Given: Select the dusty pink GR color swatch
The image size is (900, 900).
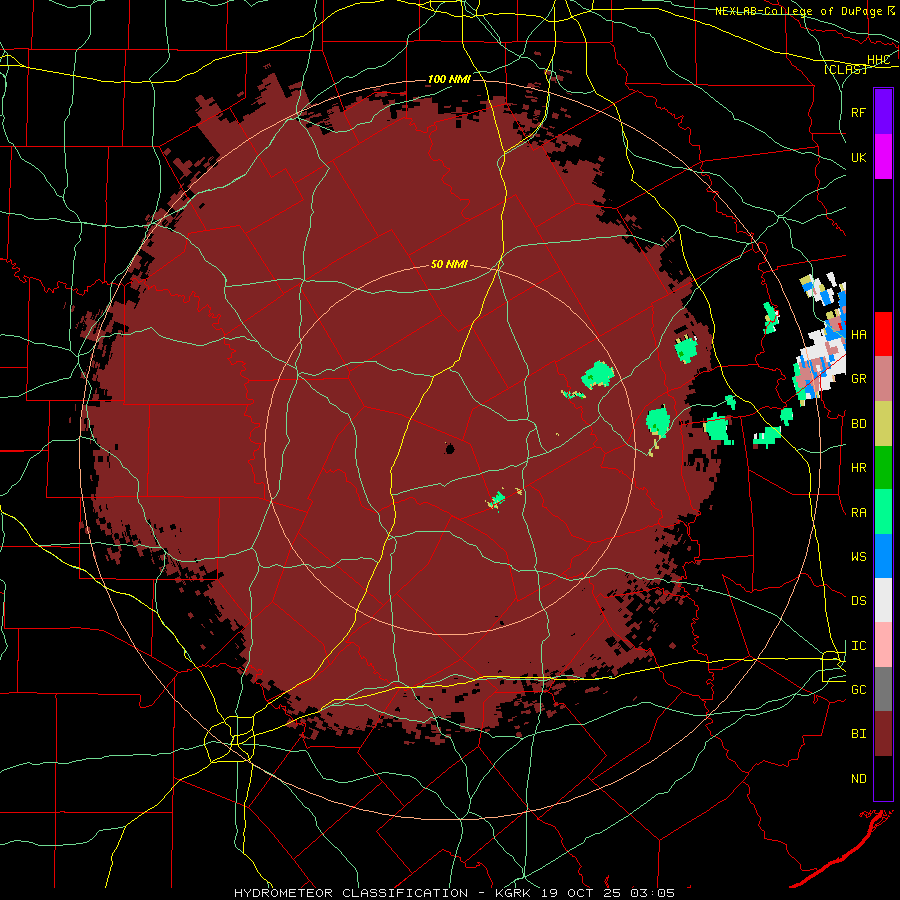Looking at the screenshot, I should 883,379.
